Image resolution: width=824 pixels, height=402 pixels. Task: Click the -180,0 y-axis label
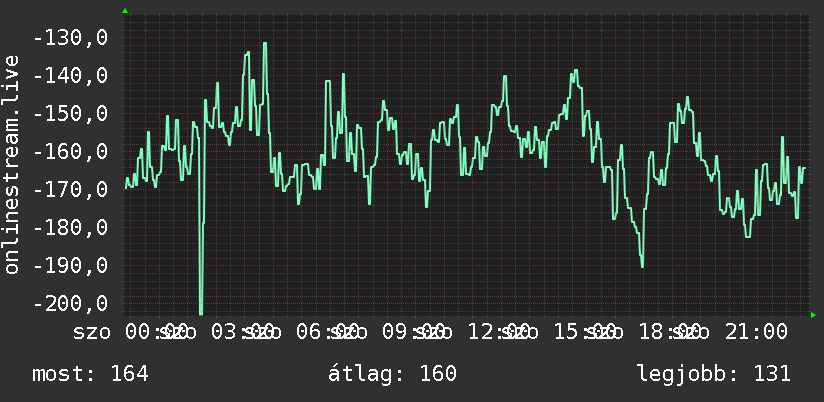pyautogui.click(x=70, y=228)
